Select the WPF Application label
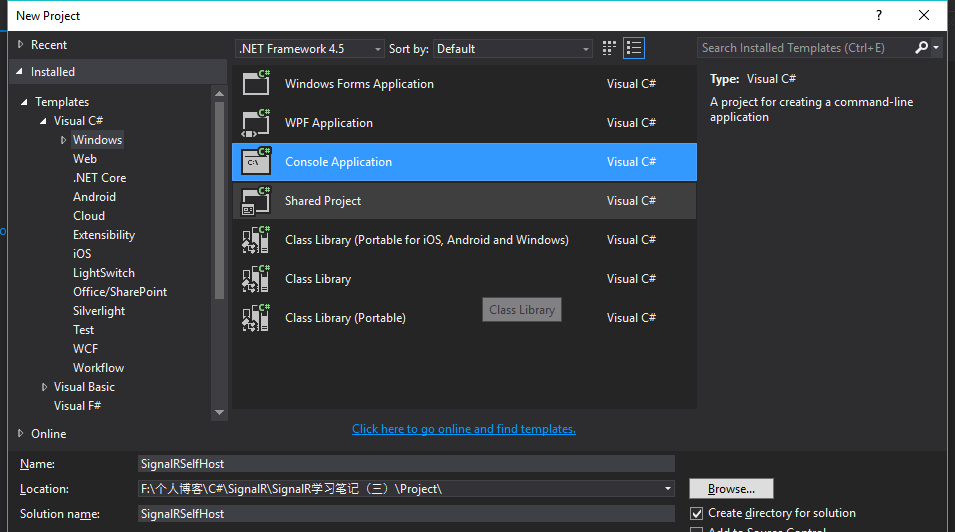955x532 pixels. click(329, 122)
